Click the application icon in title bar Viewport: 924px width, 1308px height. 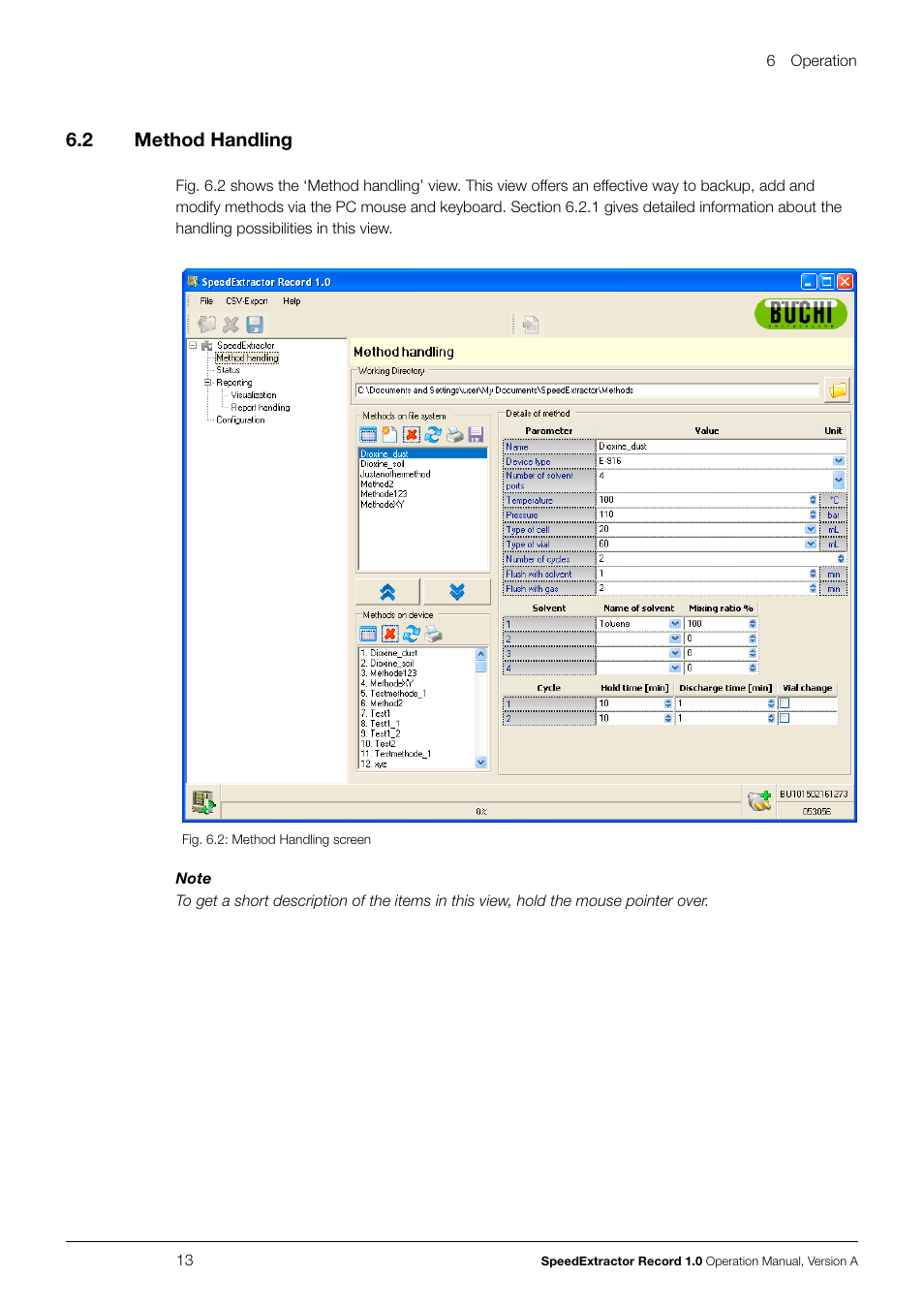coord(193,282)
